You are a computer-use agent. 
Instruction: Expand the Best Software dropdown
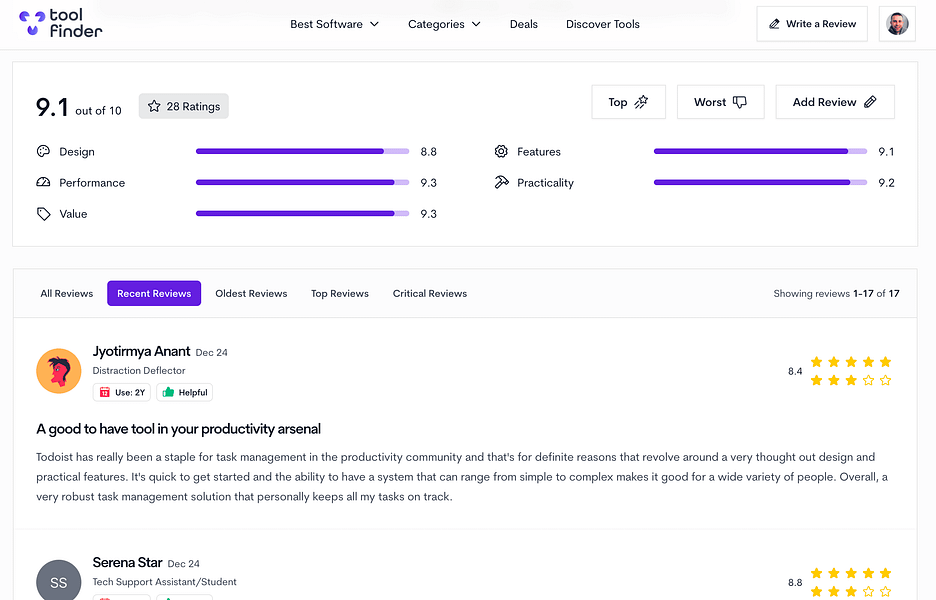[334, 24]
